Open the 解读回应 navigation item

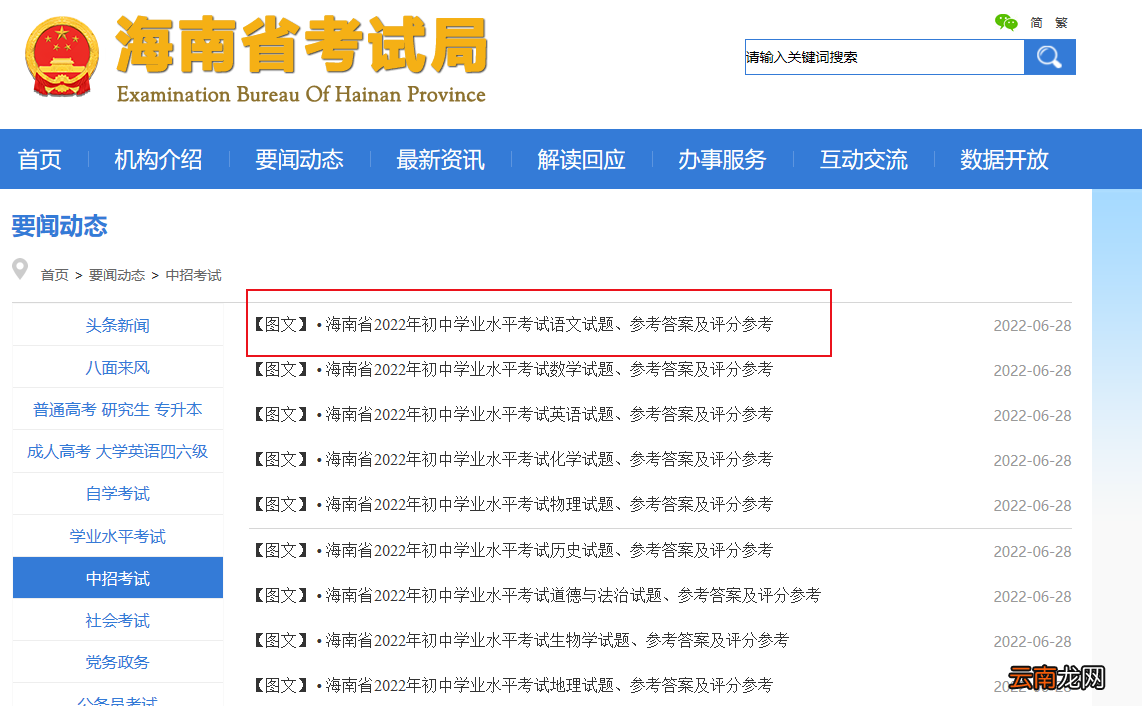click(x=581, y=160)
